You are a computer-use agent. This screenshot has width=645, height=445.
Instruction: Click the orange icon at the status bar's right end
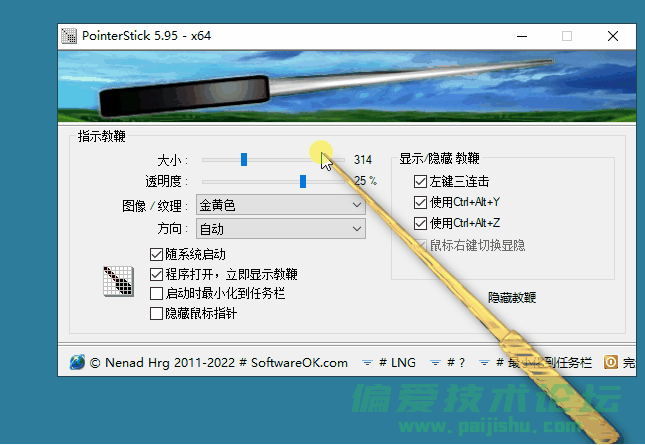point(610,363)
